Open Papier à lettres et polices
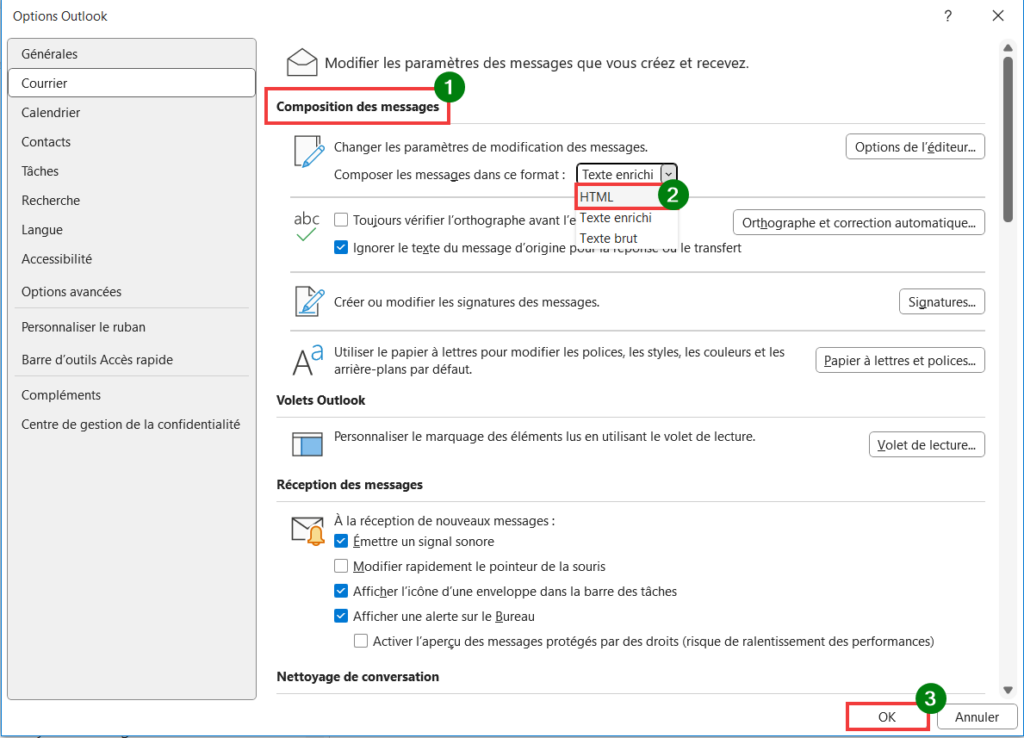Viewport: 1024px width, 738px height. point(900,361)
